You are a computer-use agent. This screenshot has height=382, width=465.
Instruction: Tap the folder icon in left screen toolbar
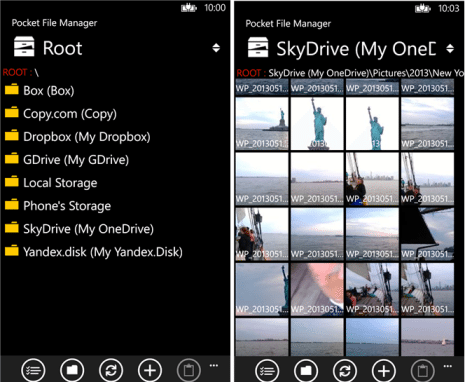coord(72,370)
